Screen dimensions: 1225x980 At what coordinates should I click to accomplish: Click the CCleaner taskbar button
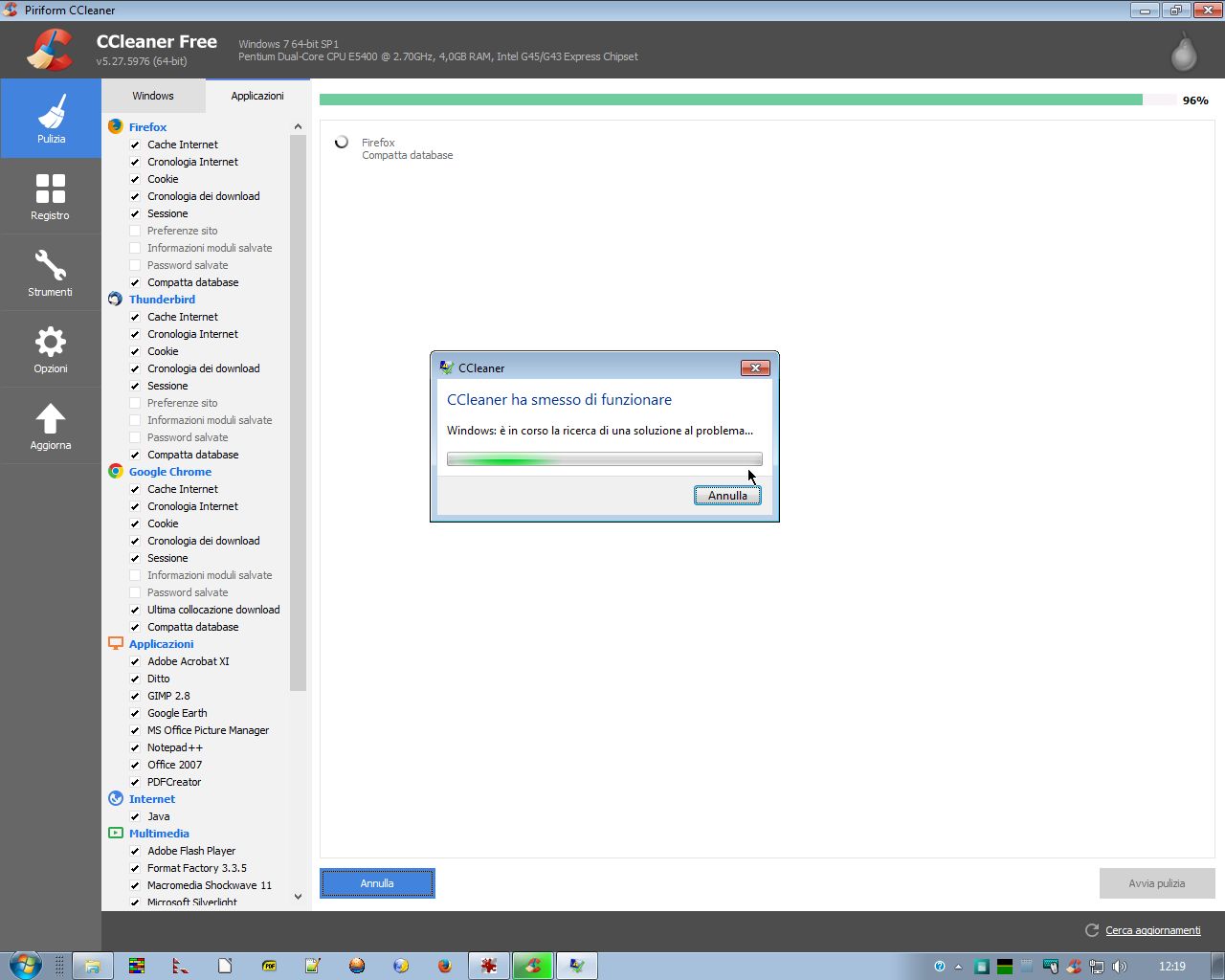[533, 966]
